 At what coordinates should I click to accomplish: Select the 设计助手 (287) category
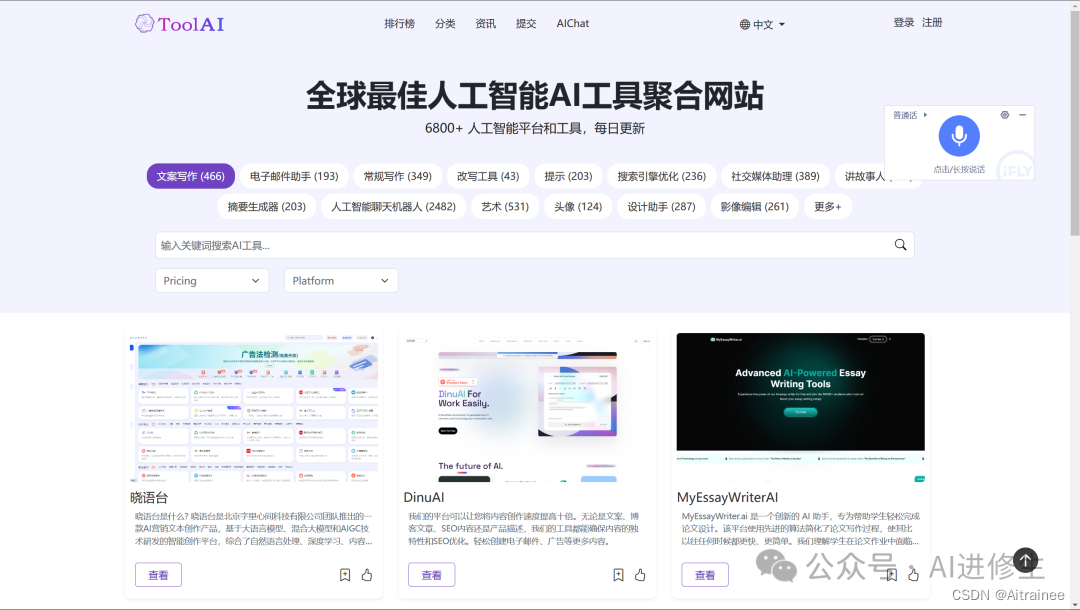(x=661, y=207)
